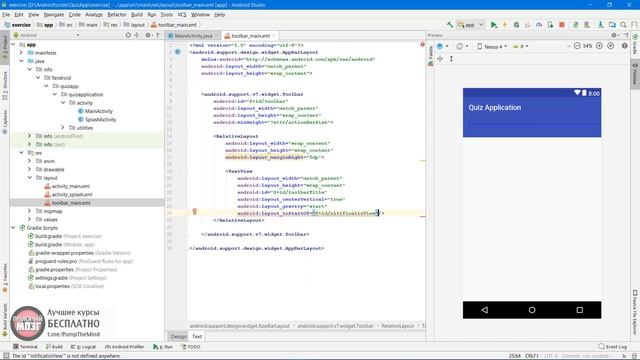The height and width of the screenshot is (360, 640).
Task: Click the red Stop button in toolbar
Action: tap(562, 25)
